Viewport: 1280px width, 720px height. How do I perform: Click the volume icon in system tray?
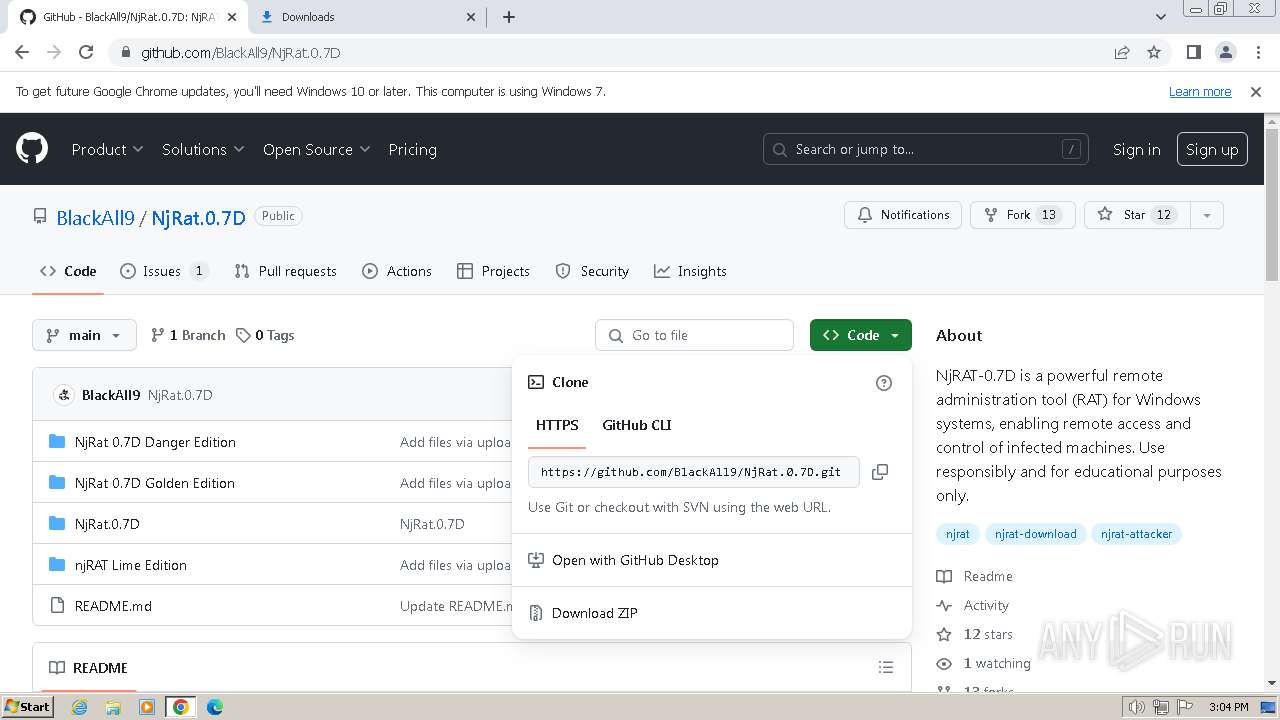(1137, 707)
